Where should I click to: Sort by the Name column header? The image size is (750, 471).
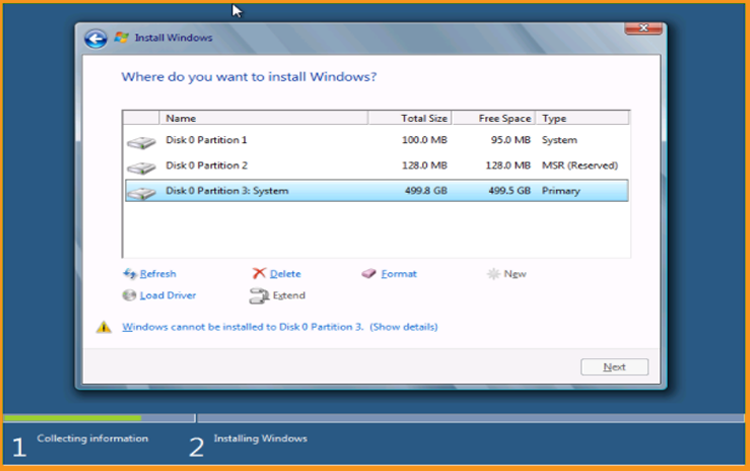264,118
